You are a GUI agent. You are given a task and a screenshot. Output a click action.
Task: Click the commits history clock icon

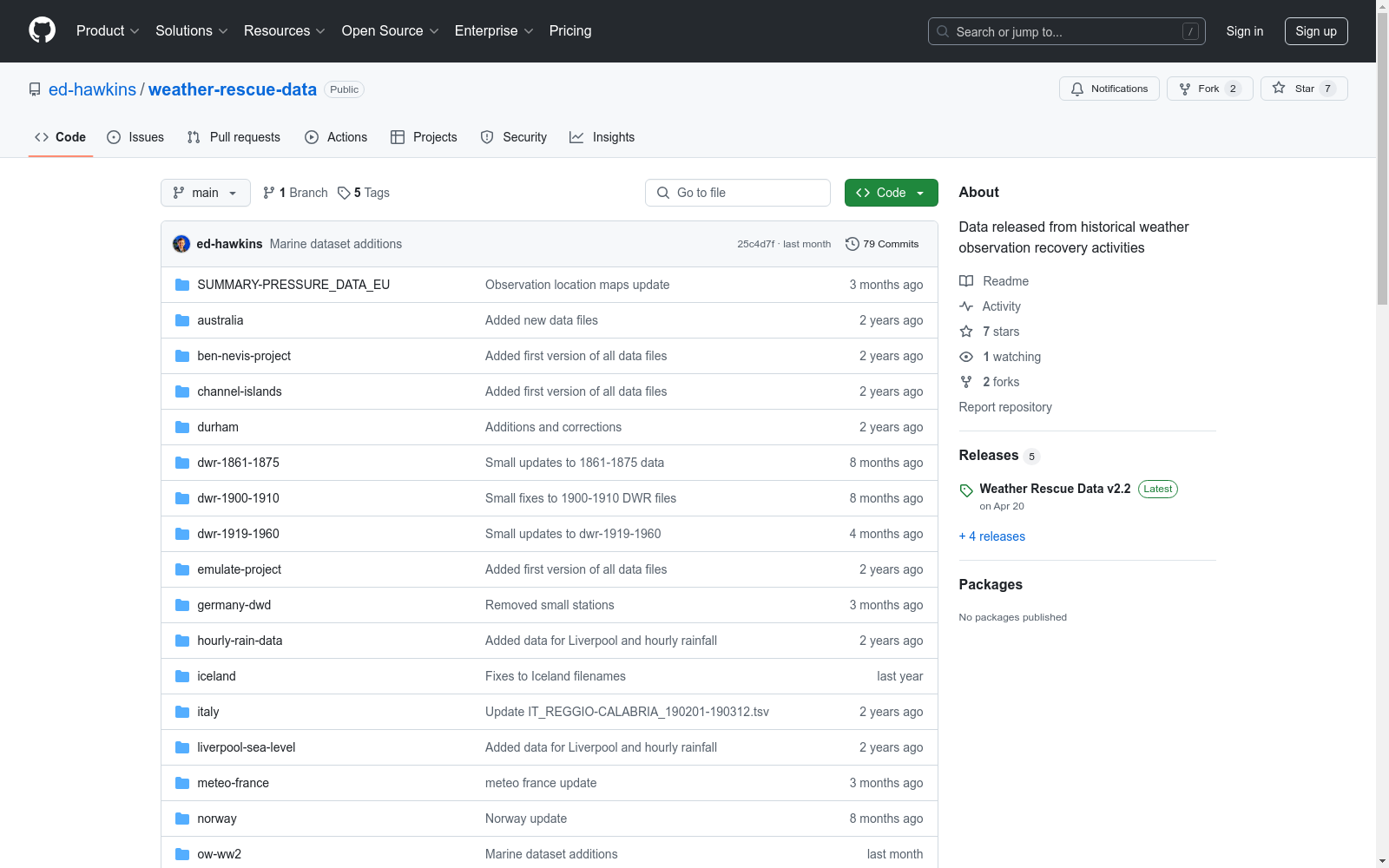(x=852, y=244)
